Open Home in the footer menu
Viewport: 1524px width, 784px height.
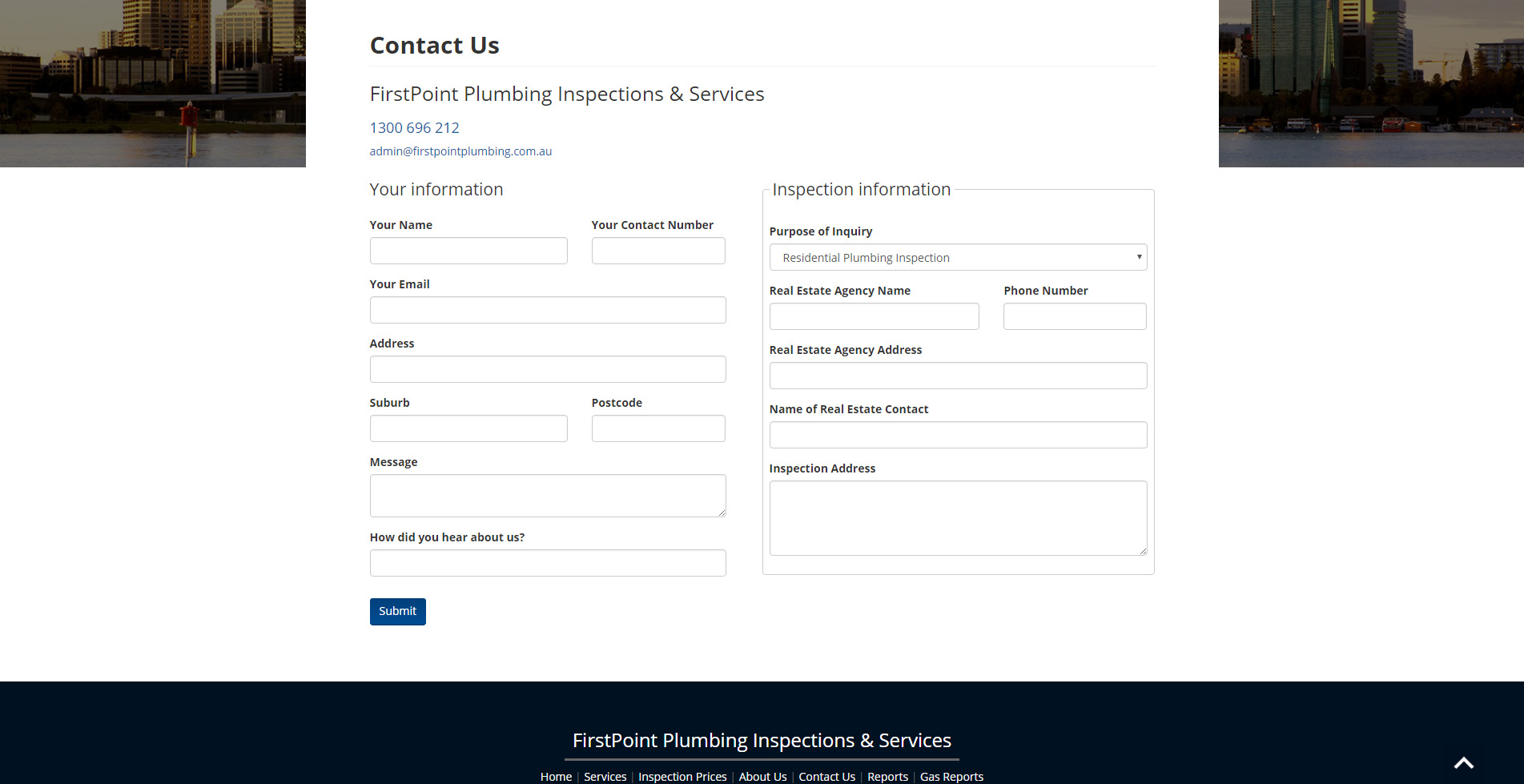pyautogui.click(x=556, y=777)
